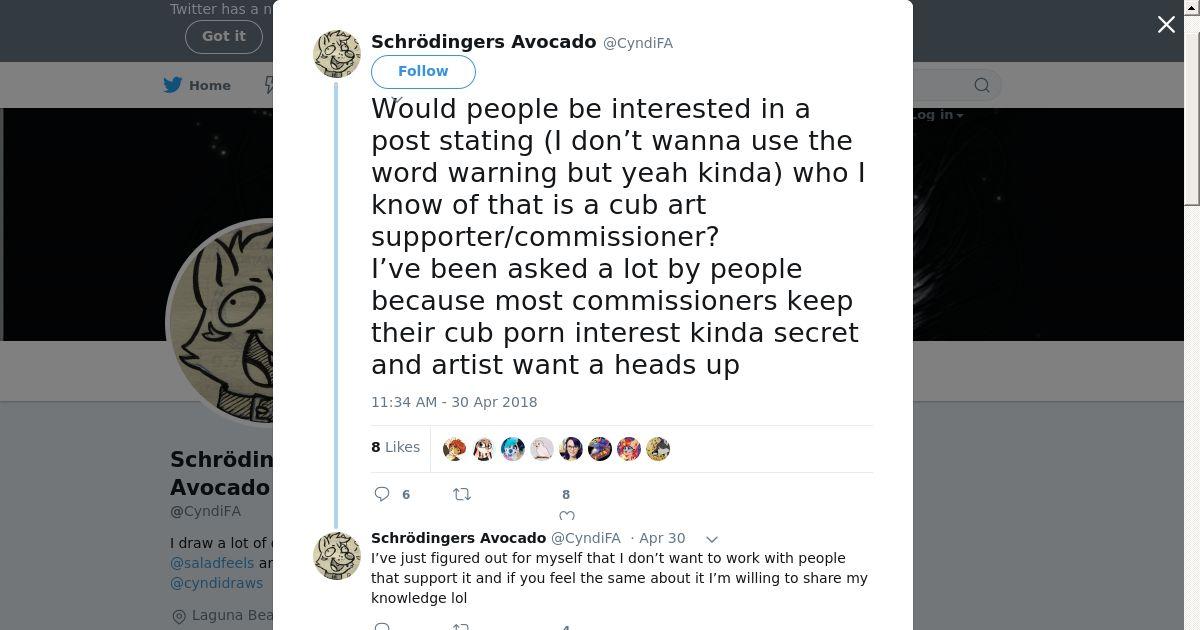Click the location pin icon near Laguna Beach
The width and height of the screenshot is (1200, 630).
point(179,616)
